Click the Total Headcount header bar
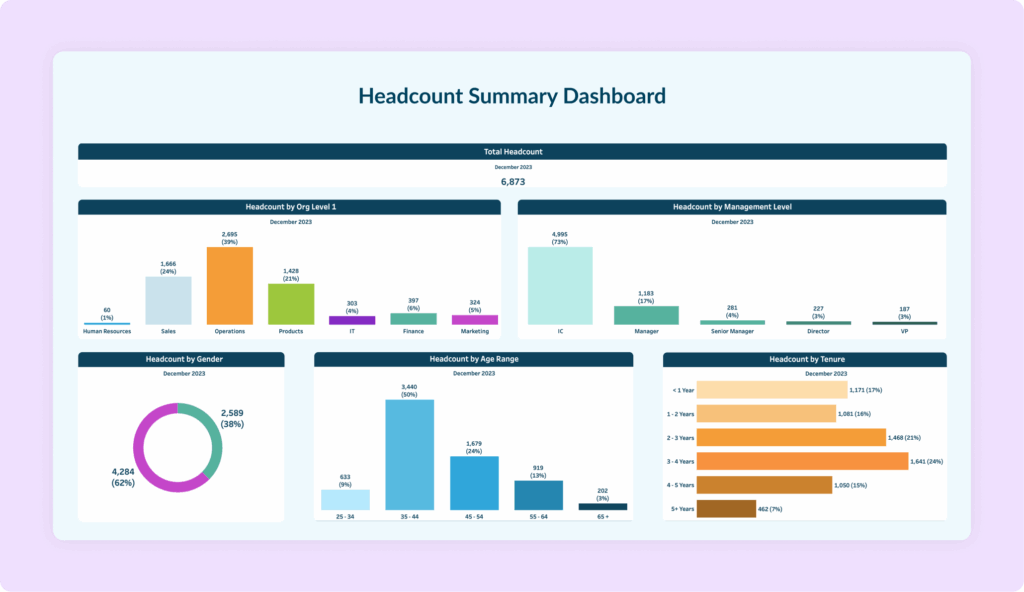Image resolution: width=1024 pixels, height=592 pixels. coord(512,152)
